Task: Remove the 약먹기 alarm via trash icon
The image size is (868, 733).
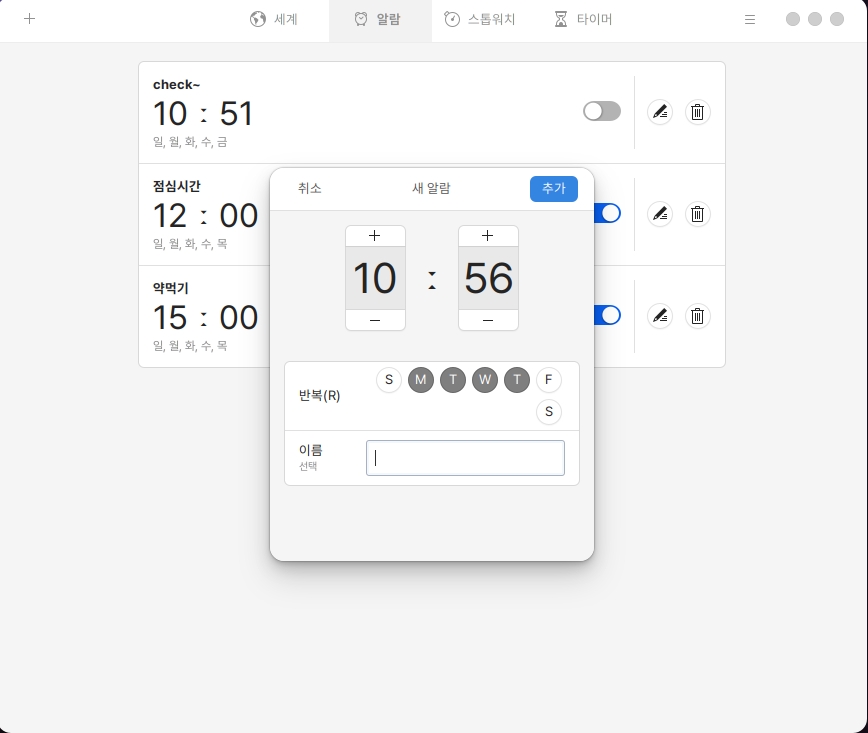Action: (x=698, y=316)
